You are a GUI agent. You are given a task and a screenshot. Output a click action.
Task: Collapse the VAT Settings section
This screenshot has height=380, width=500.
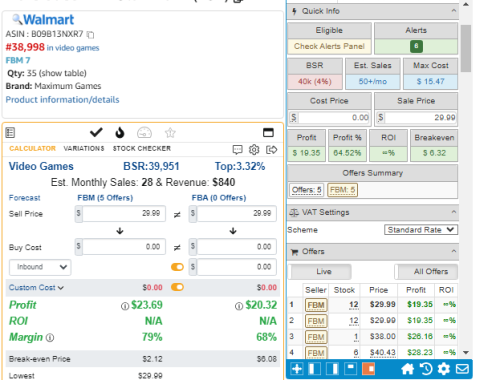tap(454, 212)
